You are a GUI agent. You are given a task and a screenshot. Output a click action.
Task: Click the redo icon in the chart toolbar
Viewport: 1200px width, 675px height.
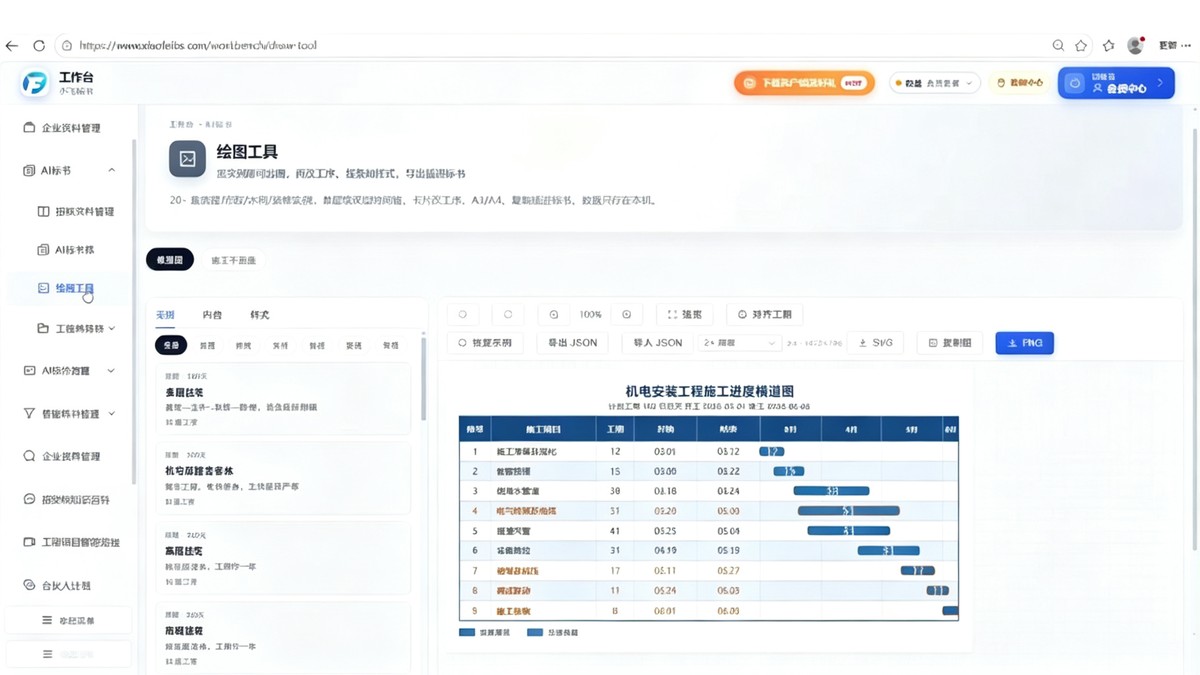tap(508, 314)
